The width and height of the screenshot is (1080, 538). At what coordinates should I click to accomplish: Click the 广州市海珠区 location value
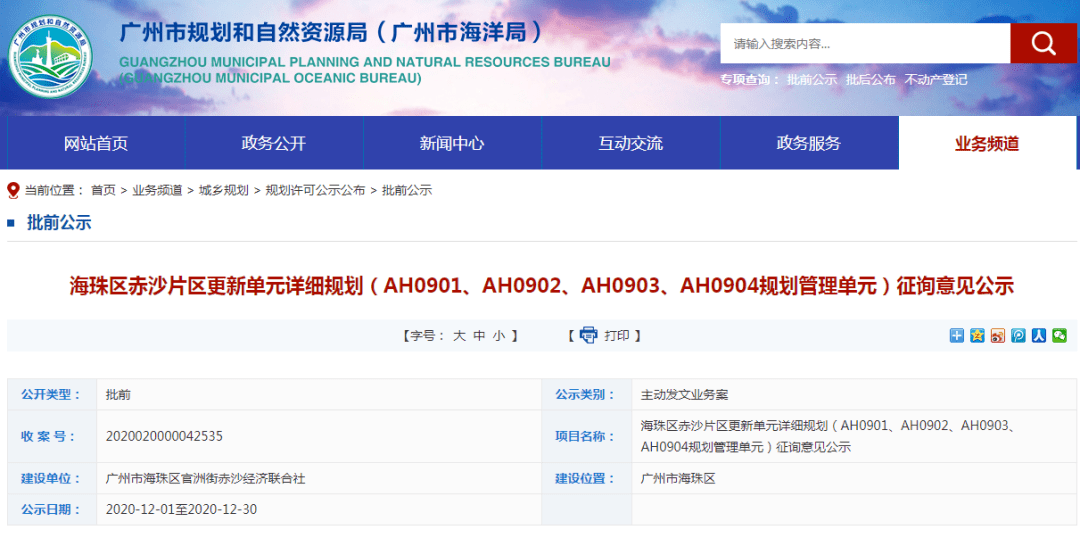(678, 479)
